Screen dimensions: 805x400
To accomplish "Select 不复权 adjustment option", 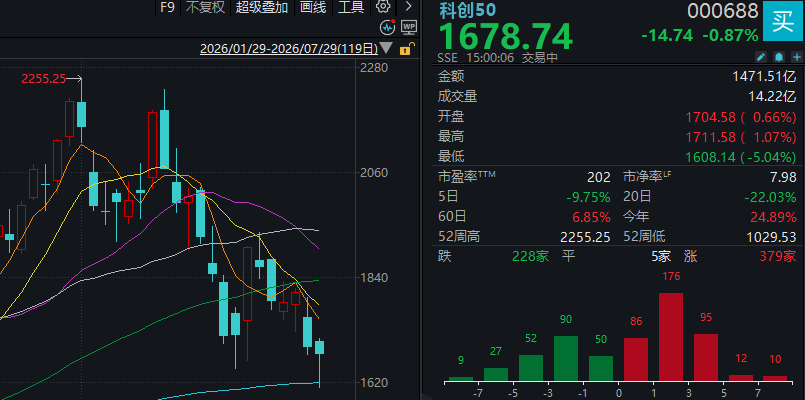I will 205,7.
